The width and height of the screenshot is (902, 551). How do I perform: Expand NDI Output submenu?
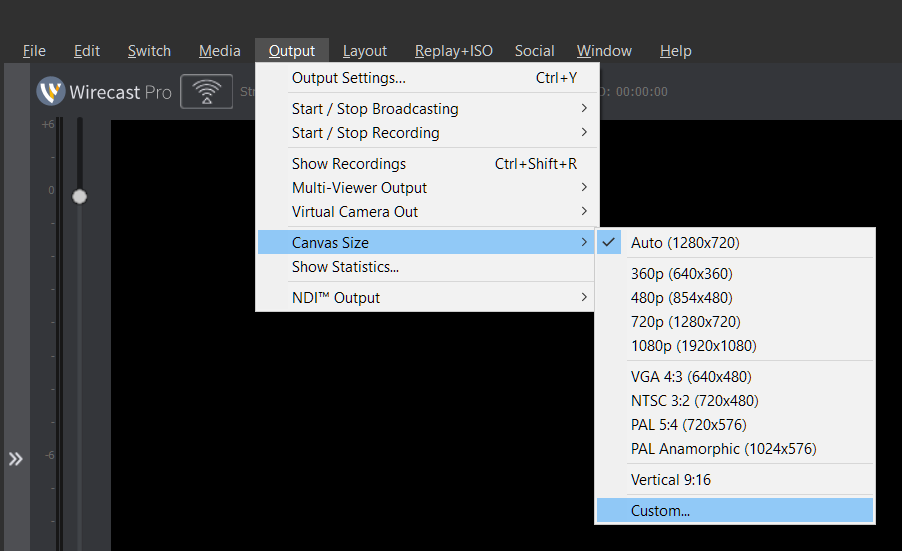click(x=427, y=298)
